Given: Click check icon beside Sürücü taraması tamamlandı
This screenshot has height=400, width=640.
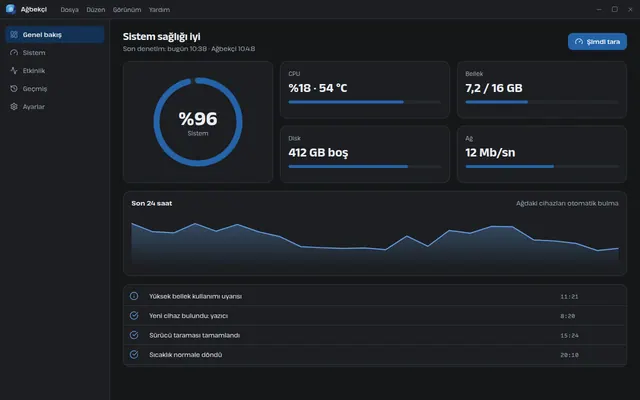Looking at the screenshot, I should coord(134,335).
